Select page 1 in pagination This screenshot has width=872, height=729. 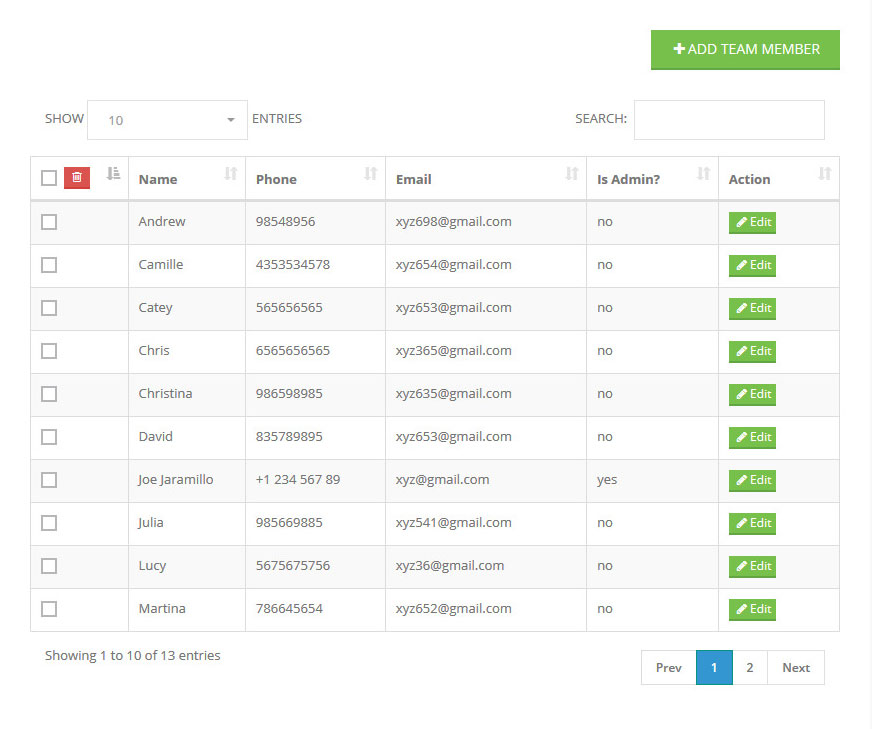714,668
